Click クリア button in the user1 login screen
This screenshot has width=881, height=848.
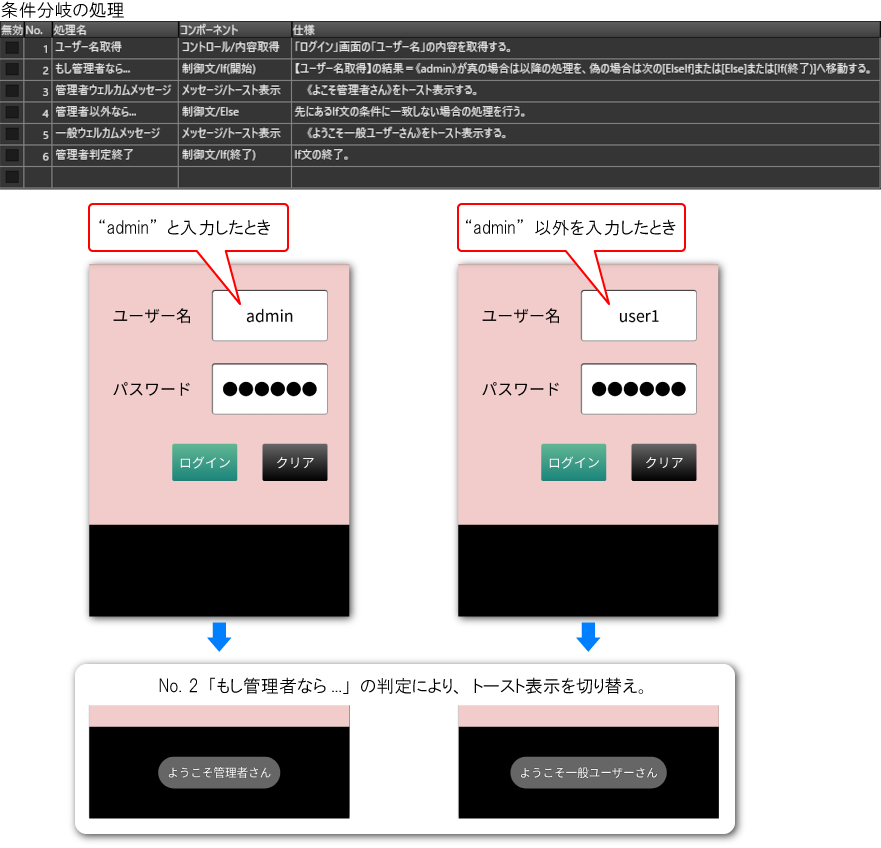click(x=664, y=462)
